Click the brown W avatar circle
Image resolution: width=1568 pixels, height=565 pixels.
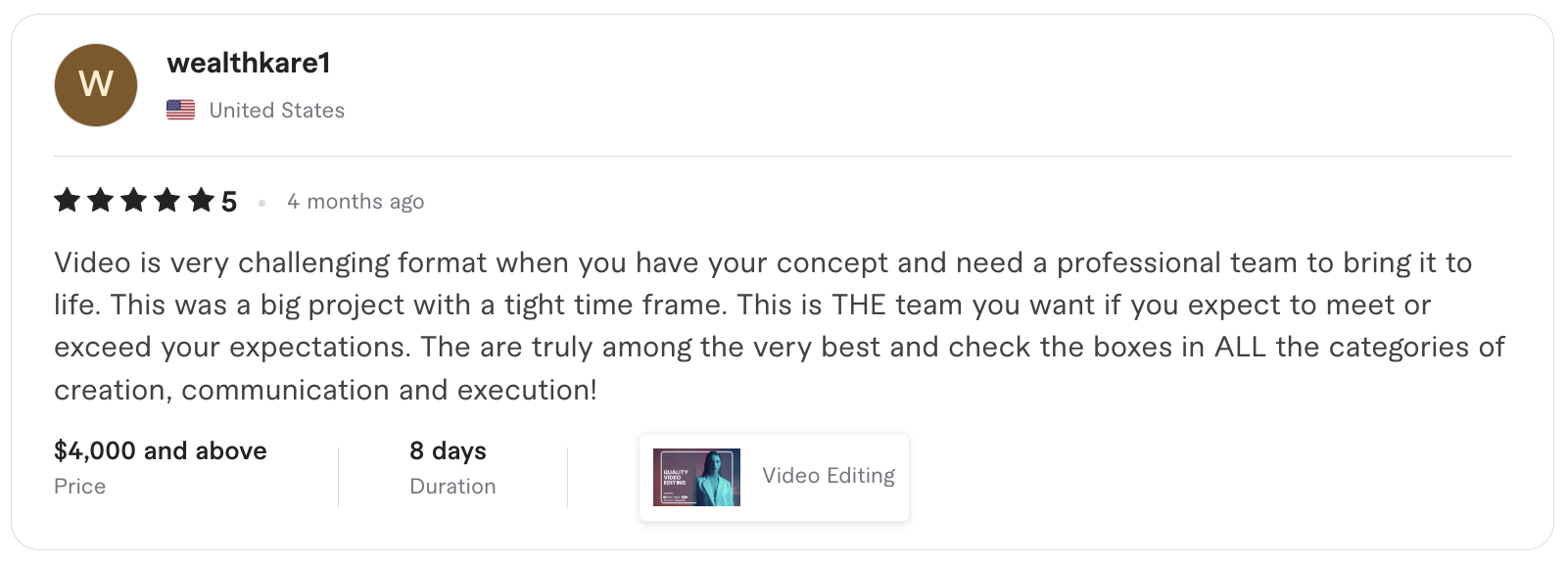(x=96, y=85)
